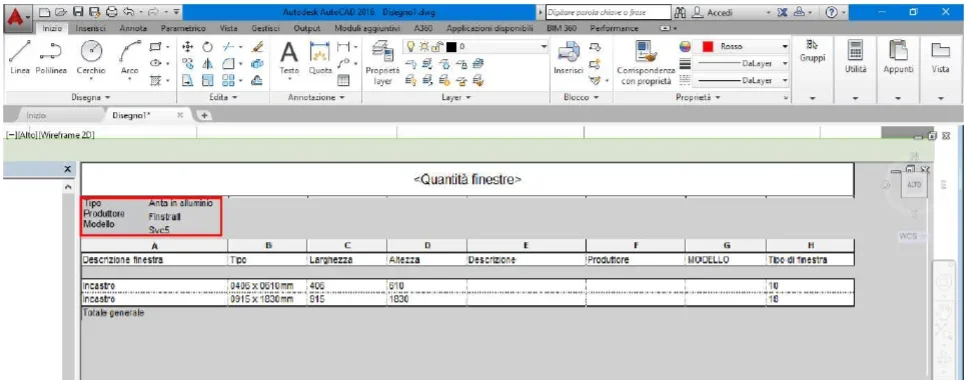Expand the Disegna panel
The image size is (971, 380).
coord(90,97)
